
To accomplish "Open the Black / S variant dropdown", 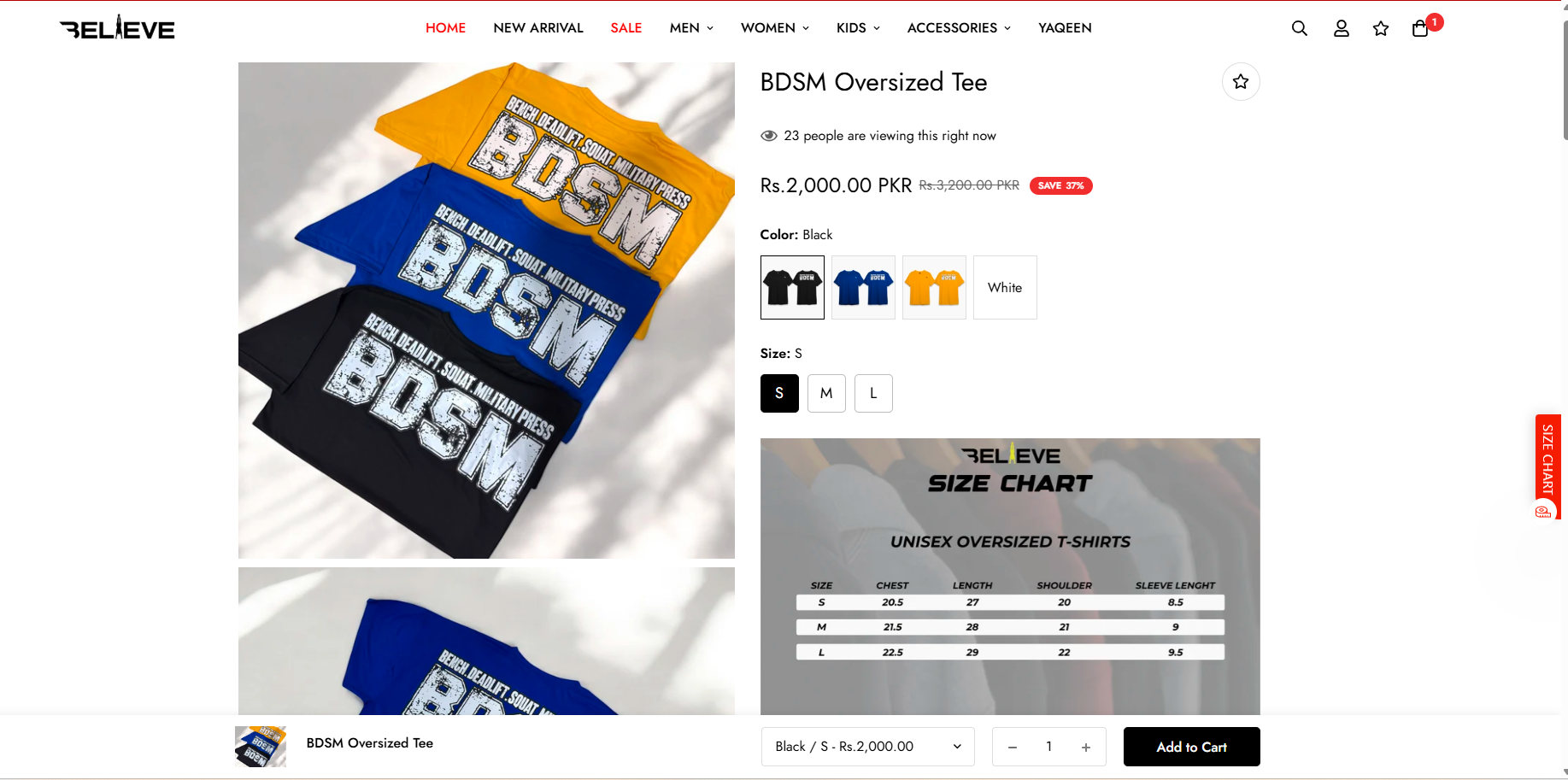I will coord(868,747).
